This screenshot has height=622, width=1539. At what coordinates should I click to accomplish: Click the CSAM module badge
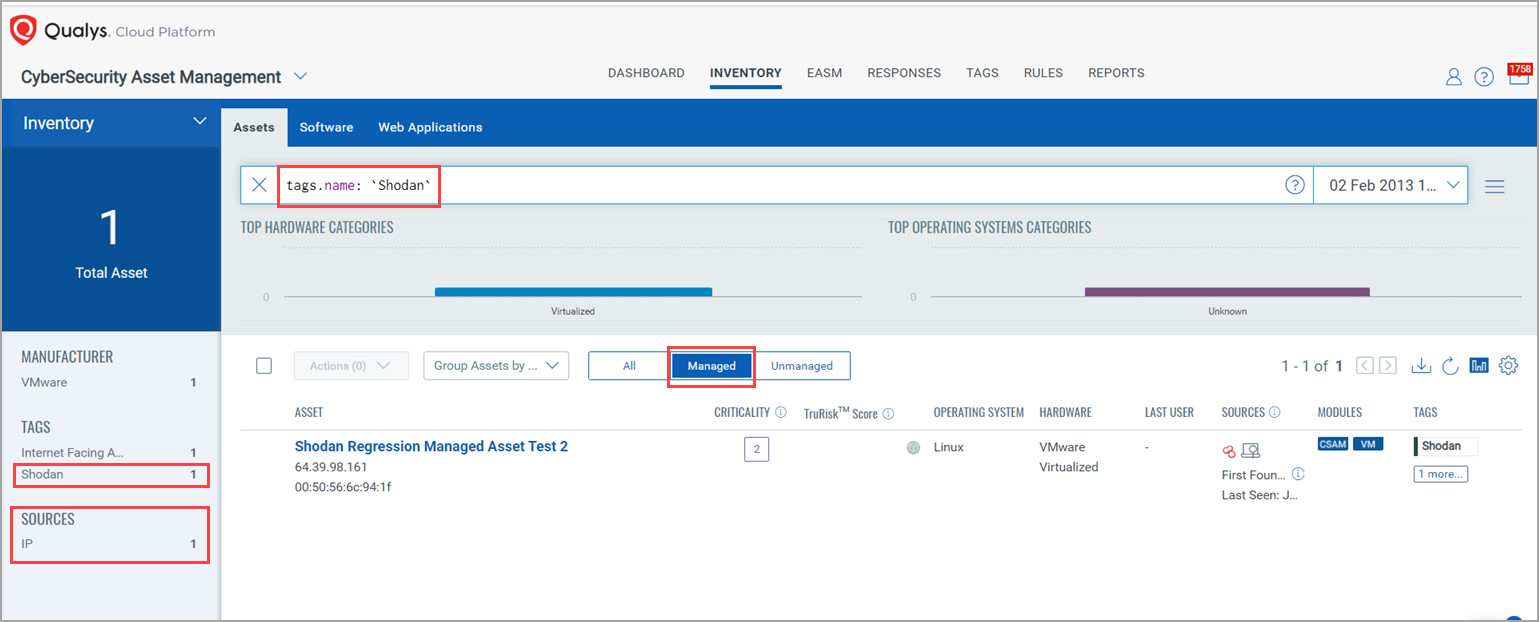[x=1333, y=444]
